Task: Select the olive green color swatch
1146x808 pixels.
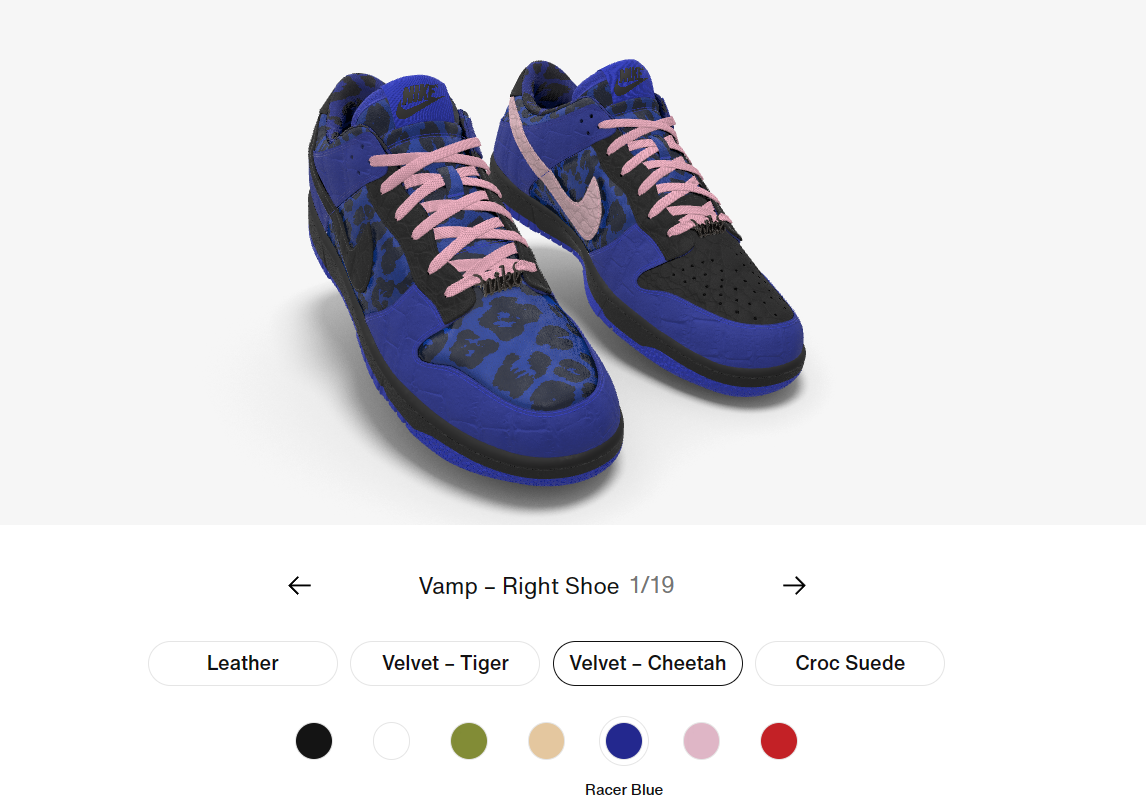Action: point(469,741)
